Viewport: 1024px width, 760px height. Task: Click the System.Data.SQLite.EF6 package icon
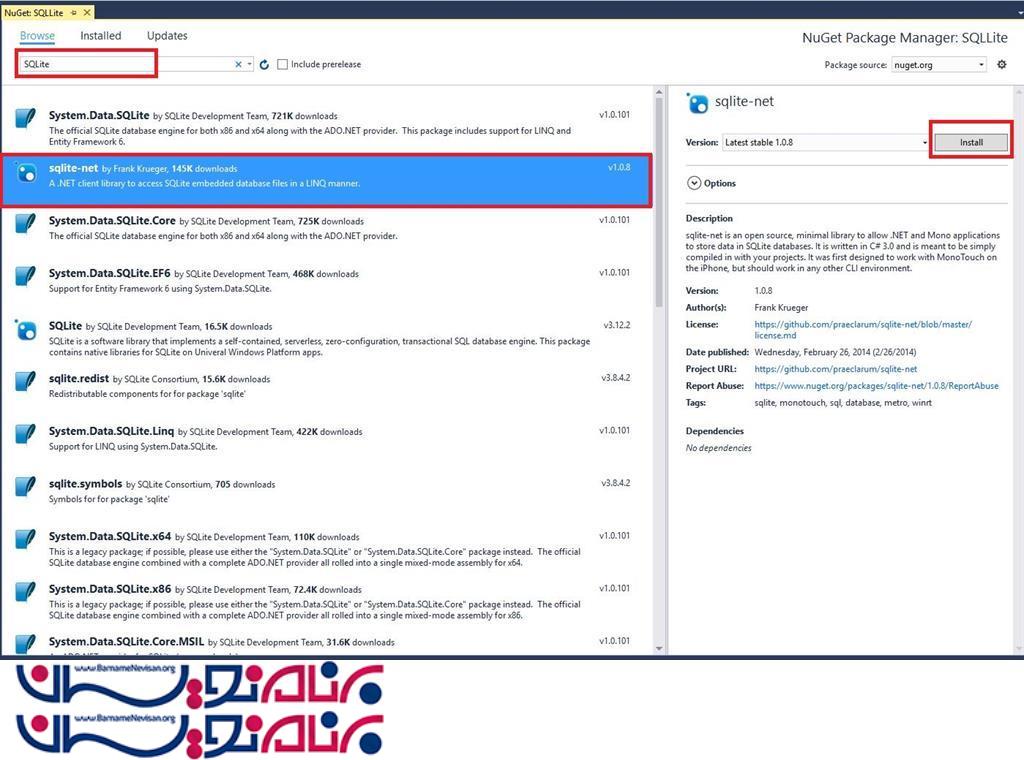26,276
